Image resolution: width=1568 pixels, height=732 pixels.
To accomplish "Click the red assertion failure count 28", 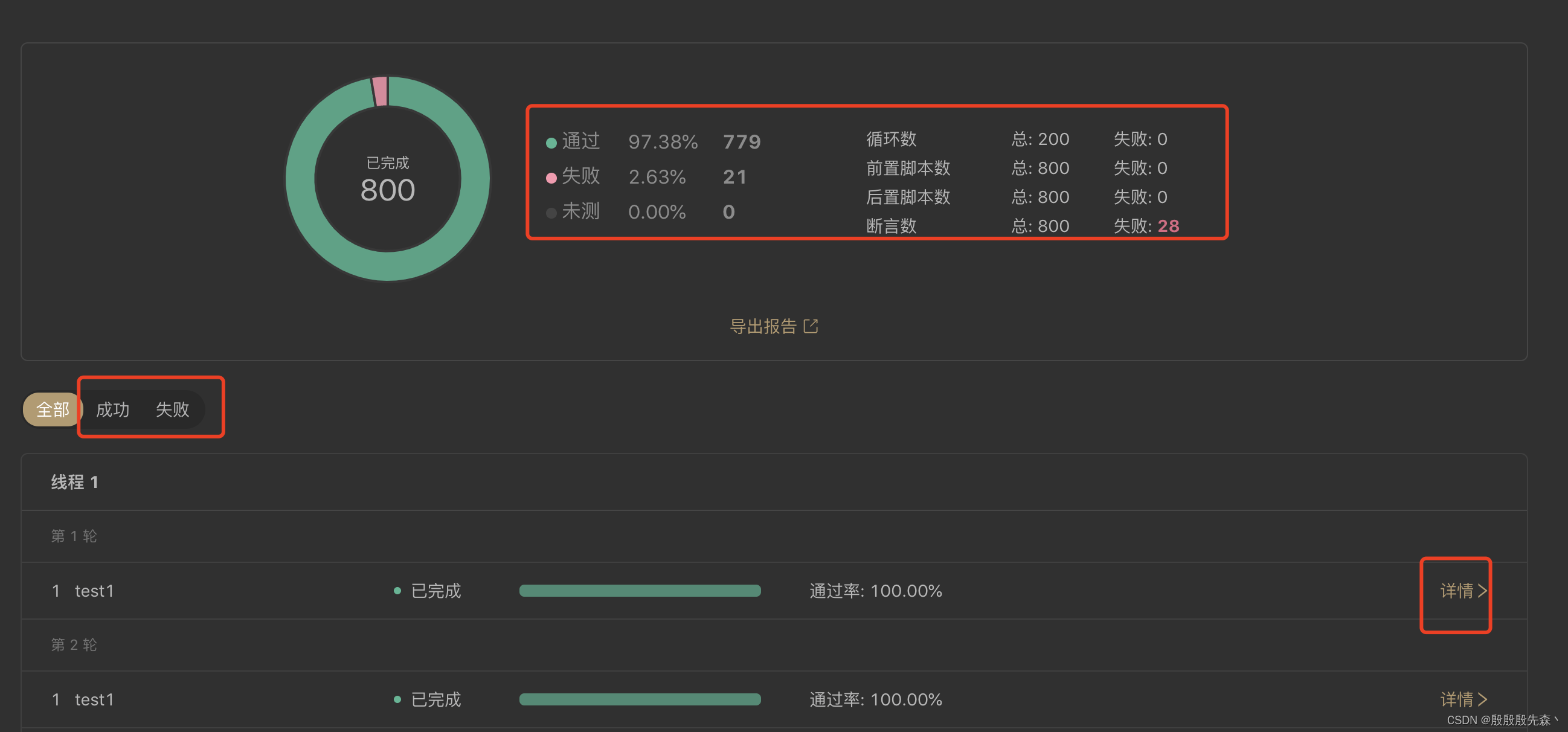I will click(x=1168, y=226).
